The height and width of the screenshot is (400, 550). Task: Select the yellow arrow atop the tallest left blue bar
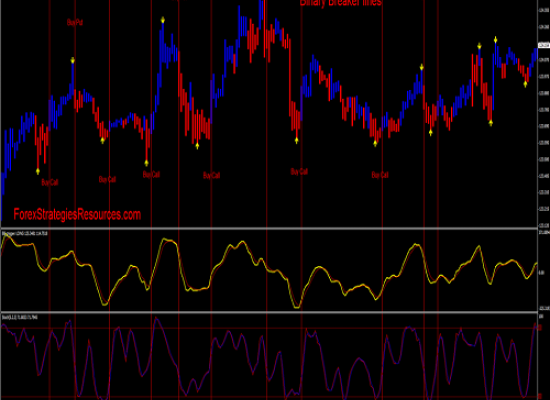point(163,20)
